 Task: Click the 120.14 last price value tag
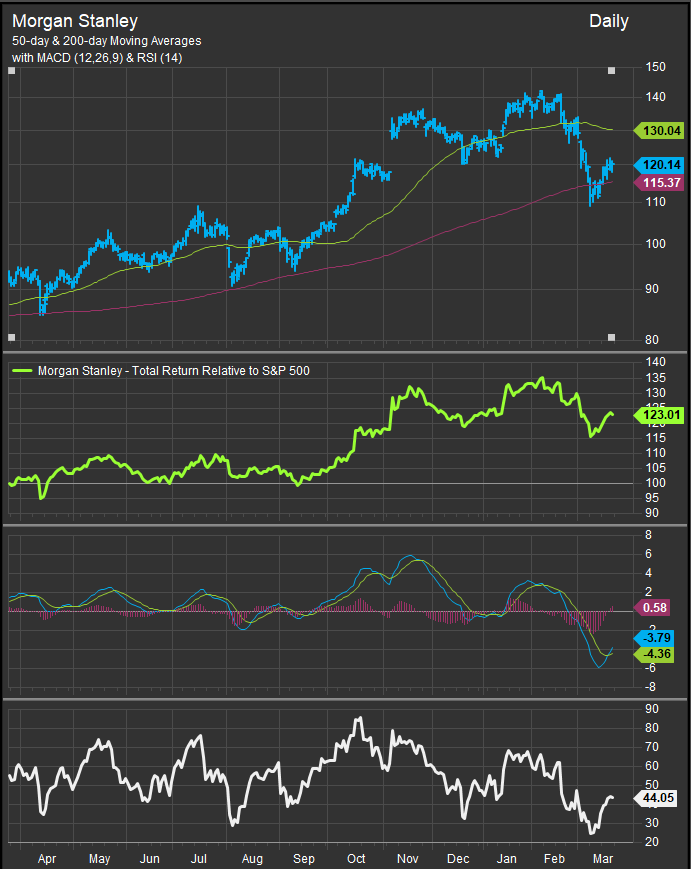(659, 165)
